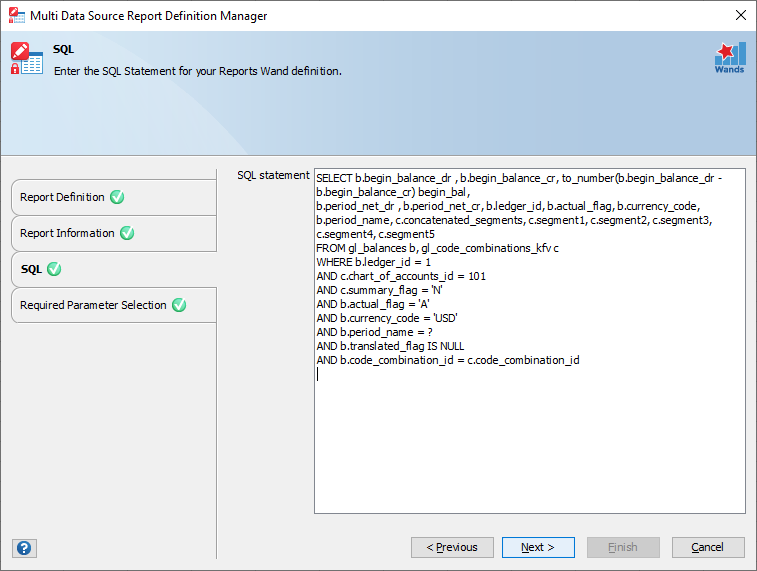The height and width of the screenshot is (571, 757).
Task: Click the Finish button
Action: [623, 547]
